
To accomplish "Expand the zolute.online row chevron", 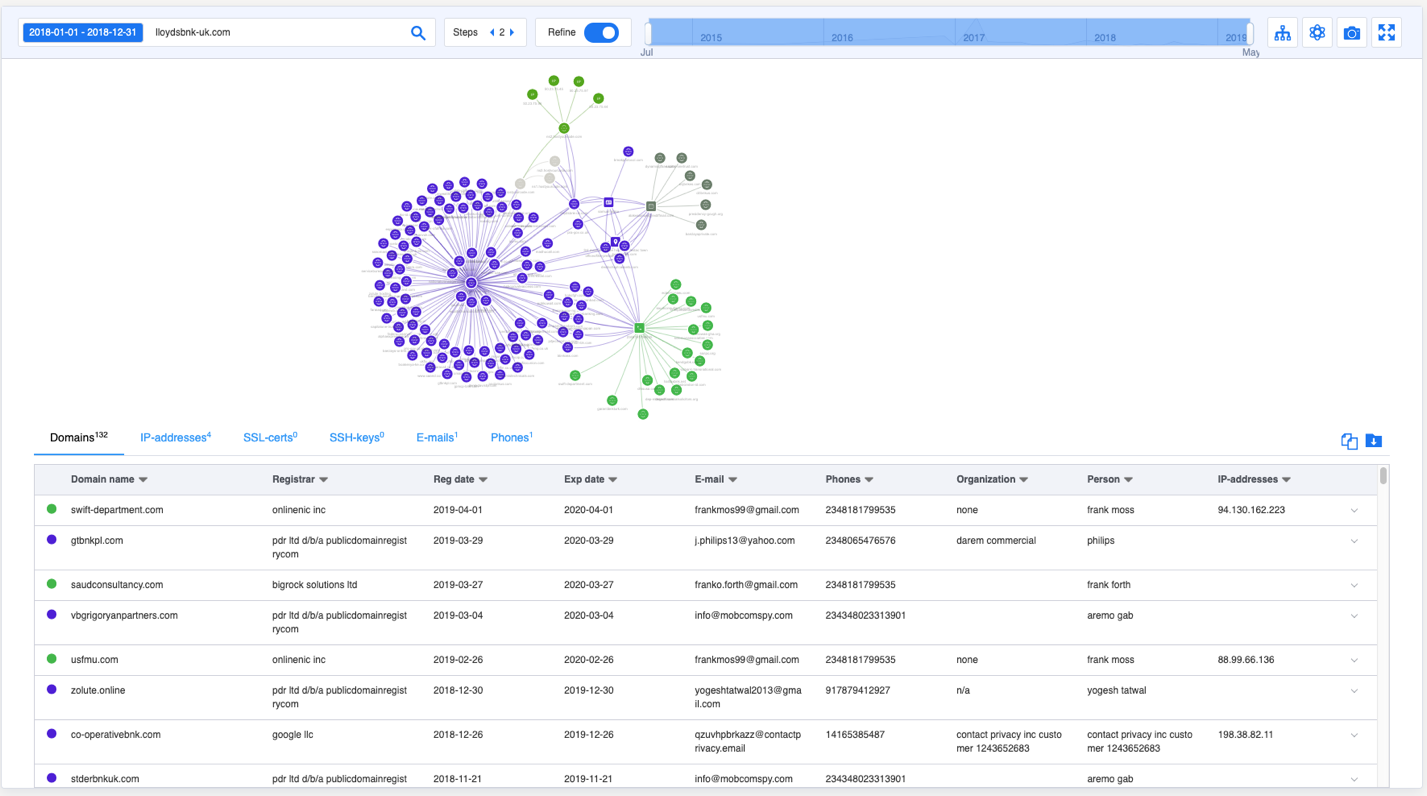I will pos(1354,692).
